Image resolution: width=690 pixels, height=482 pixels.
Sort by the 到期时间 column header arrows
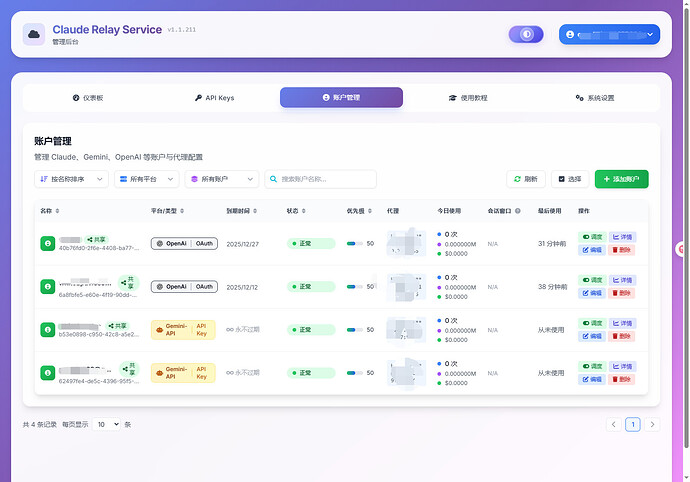255,211
